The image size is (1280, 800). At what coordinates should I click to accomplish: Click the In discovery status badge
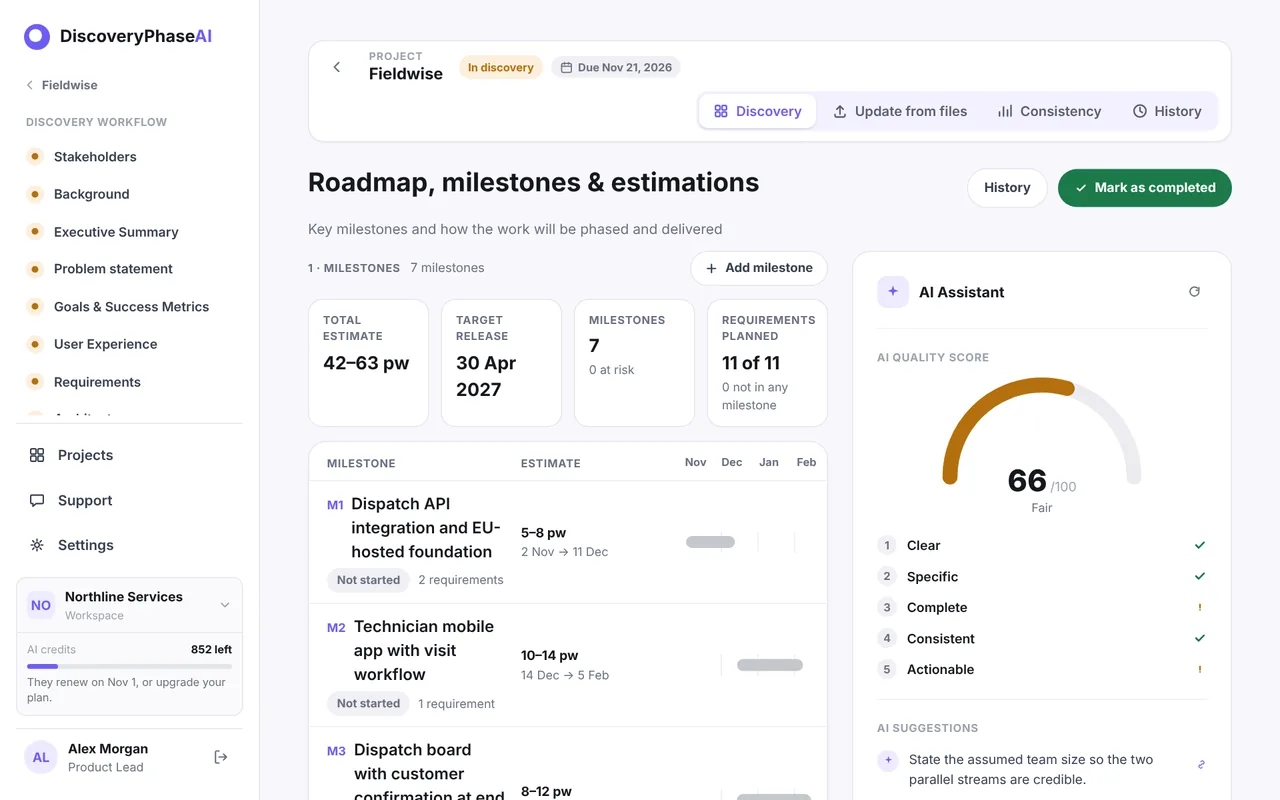[501, 68]
